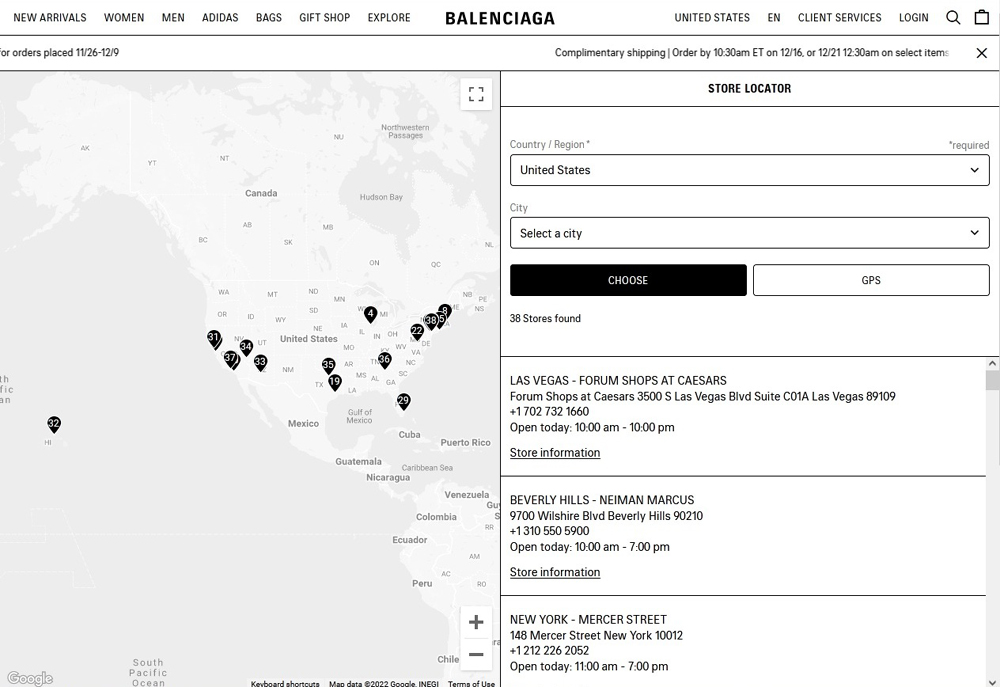
Task: Open the United States region selector
Action: point(711,18)
